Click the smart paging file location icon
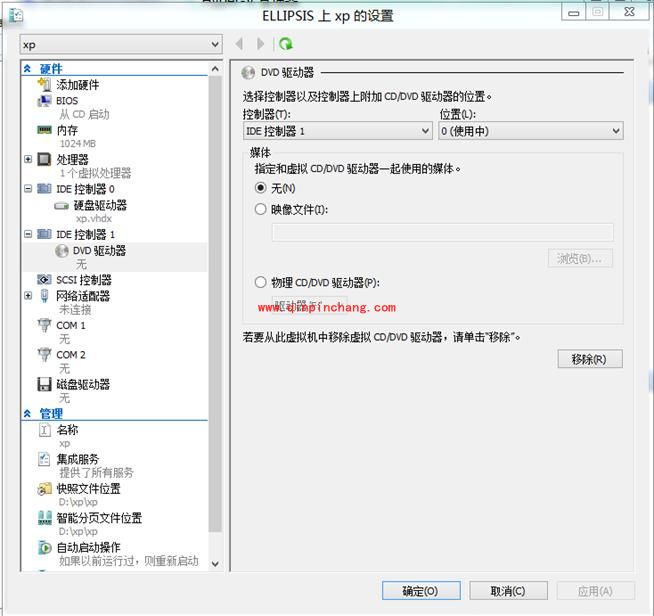Image resolution: width=654 pixels, height=616 pixels. (x=44, y=518)
